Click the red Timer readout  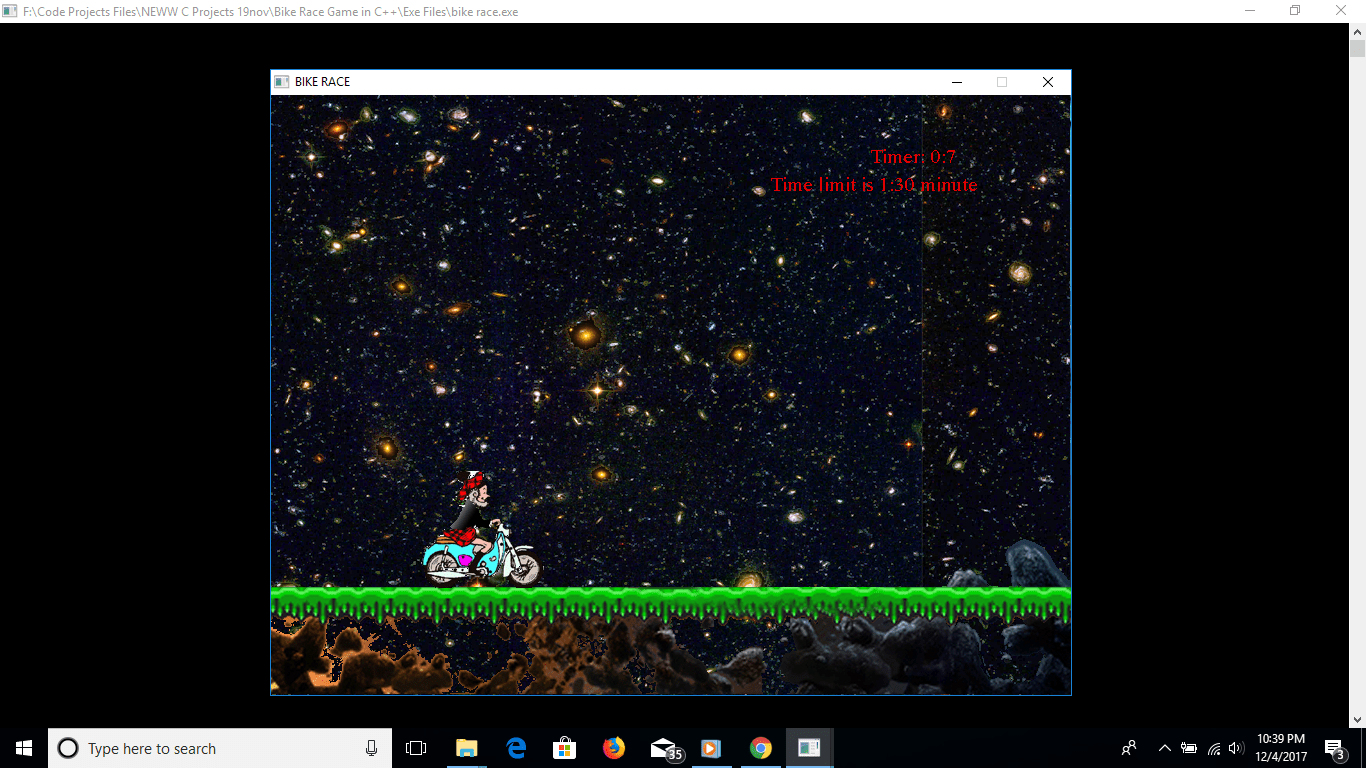click(913, 157)
